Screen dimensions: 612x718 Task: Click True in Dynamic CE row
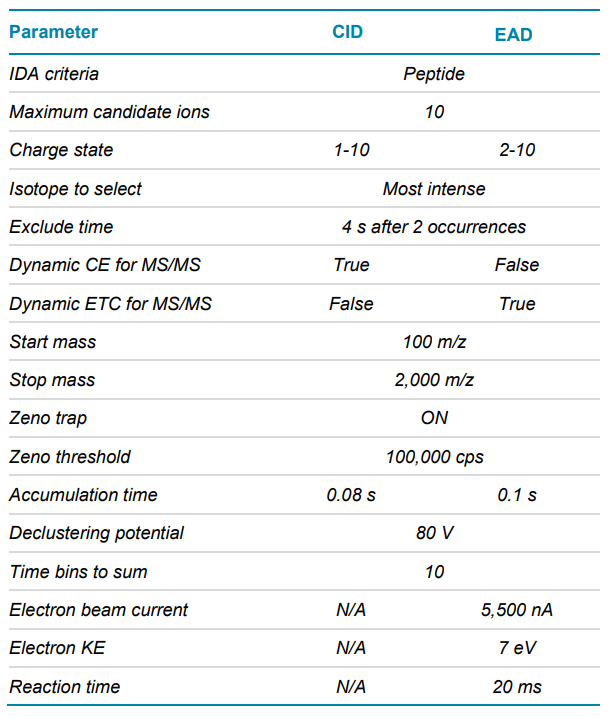point(351,265)
